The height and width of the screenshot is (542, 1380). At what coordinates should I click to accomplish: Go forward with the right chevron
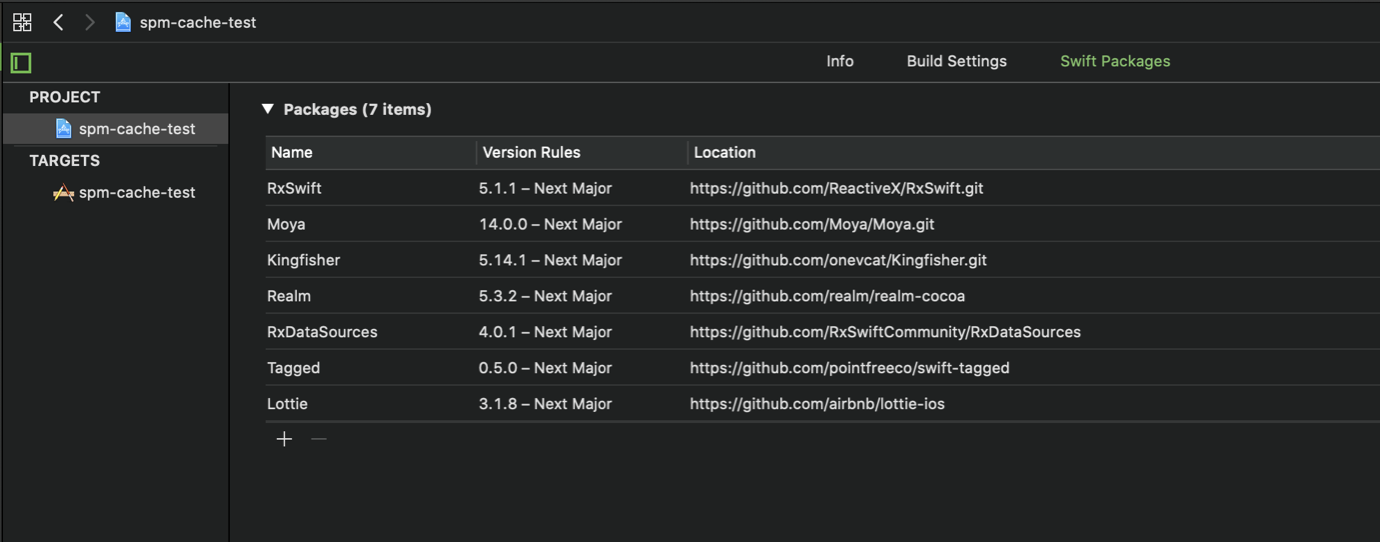coord(90,22)
